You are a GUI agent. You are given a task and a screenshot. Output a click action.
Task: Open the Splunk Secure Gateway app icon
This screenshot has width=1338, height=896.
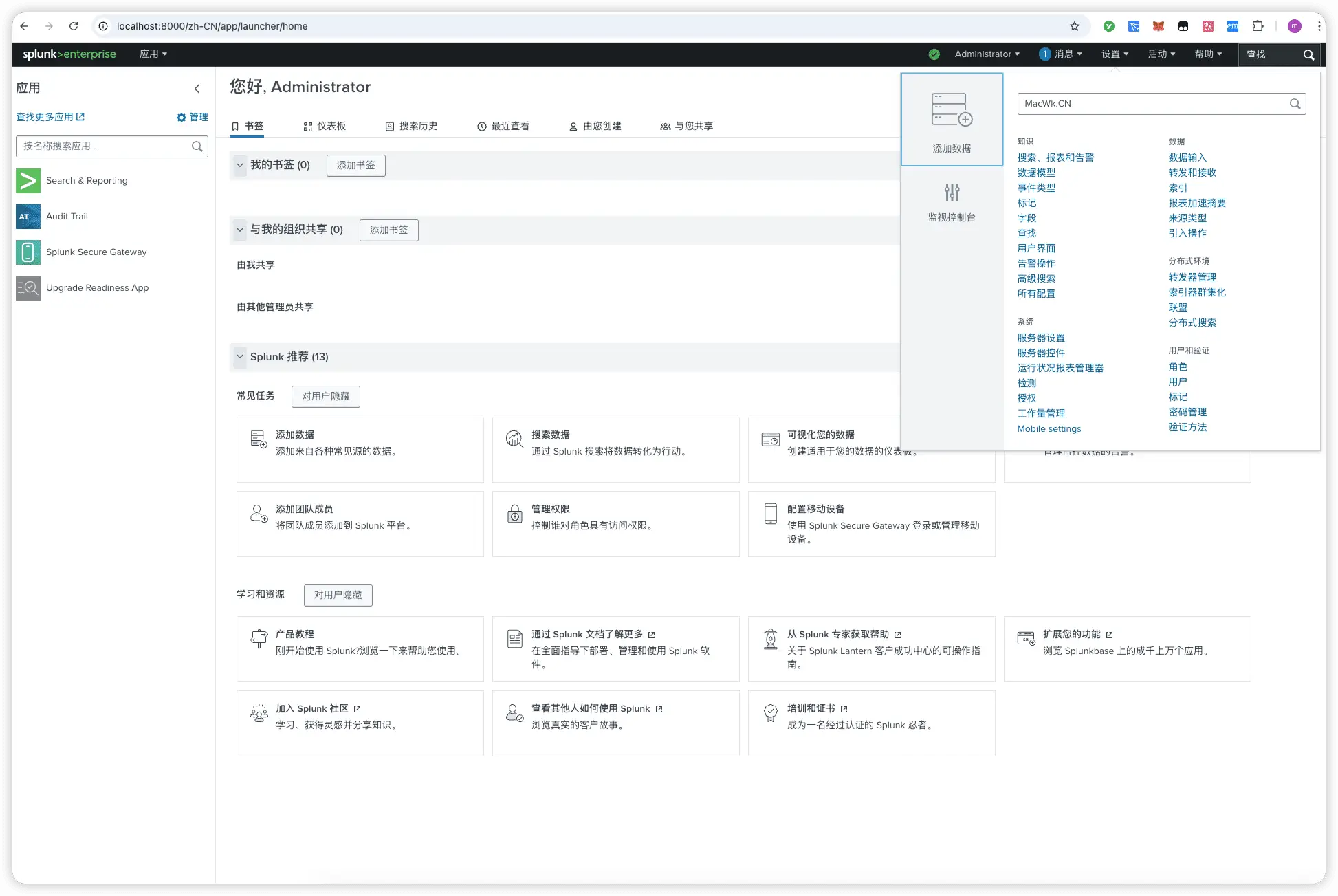[28, 252]
